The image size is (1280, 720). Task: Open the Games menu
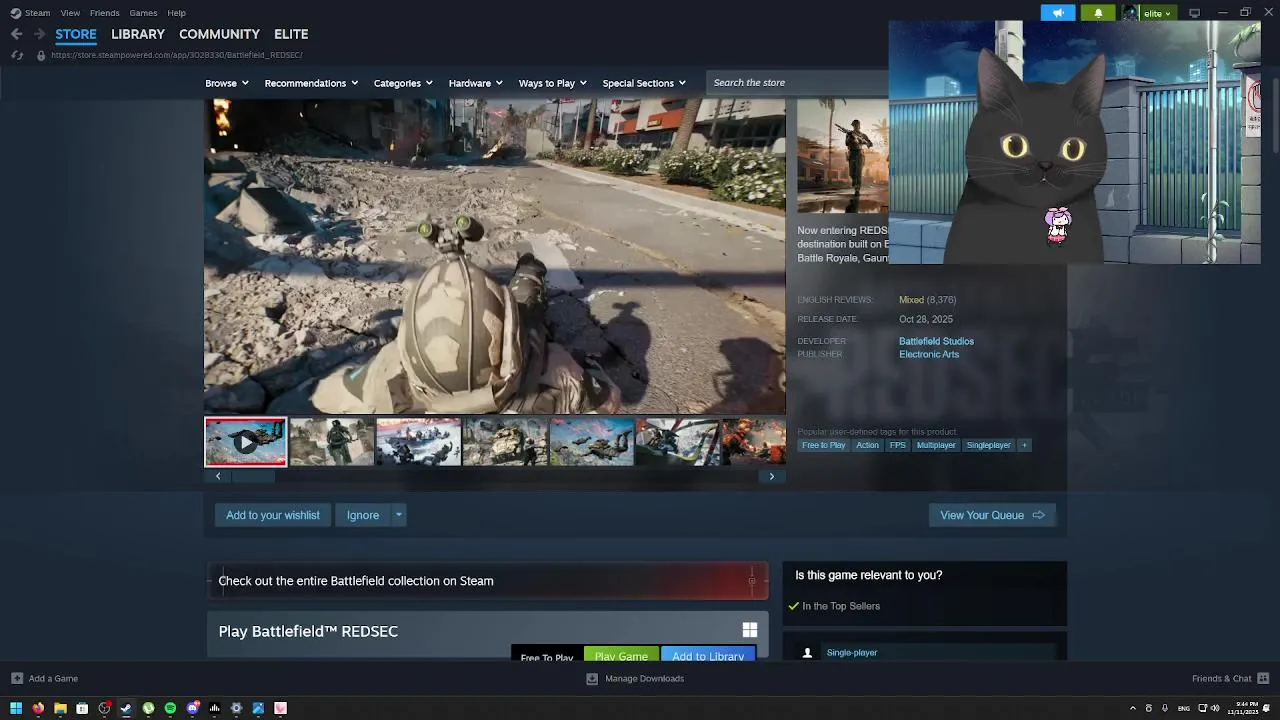(143, 13)
